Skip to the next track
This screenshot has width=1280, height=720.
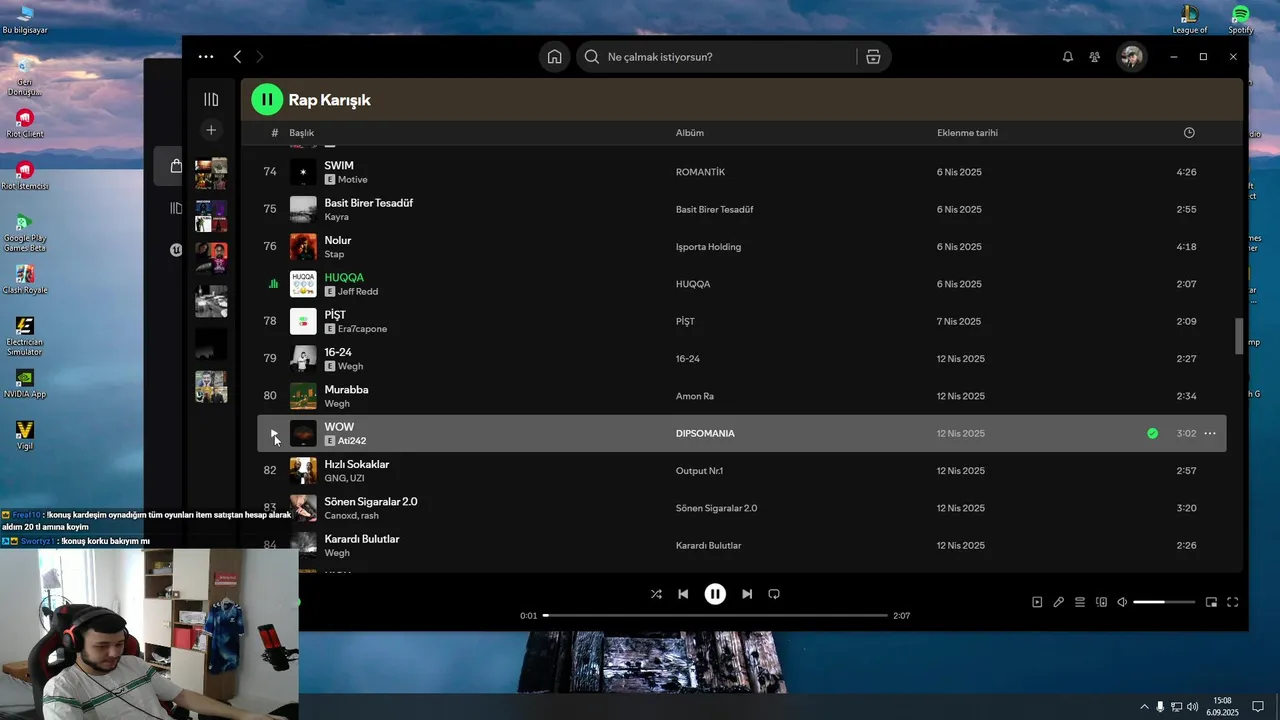747,594
